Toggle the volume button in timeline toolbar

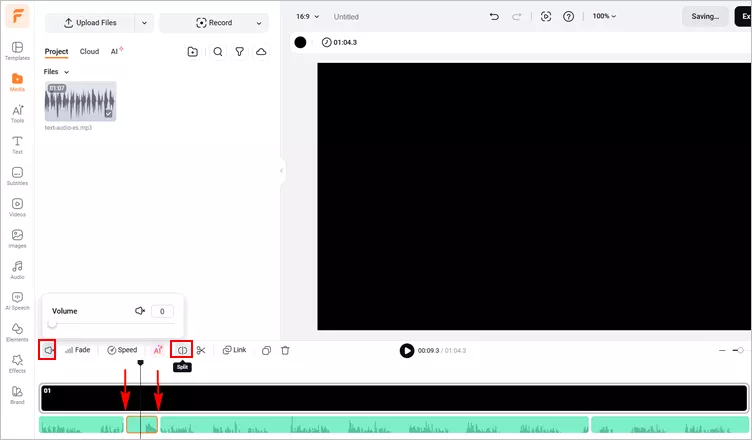(x=47, y=350)
